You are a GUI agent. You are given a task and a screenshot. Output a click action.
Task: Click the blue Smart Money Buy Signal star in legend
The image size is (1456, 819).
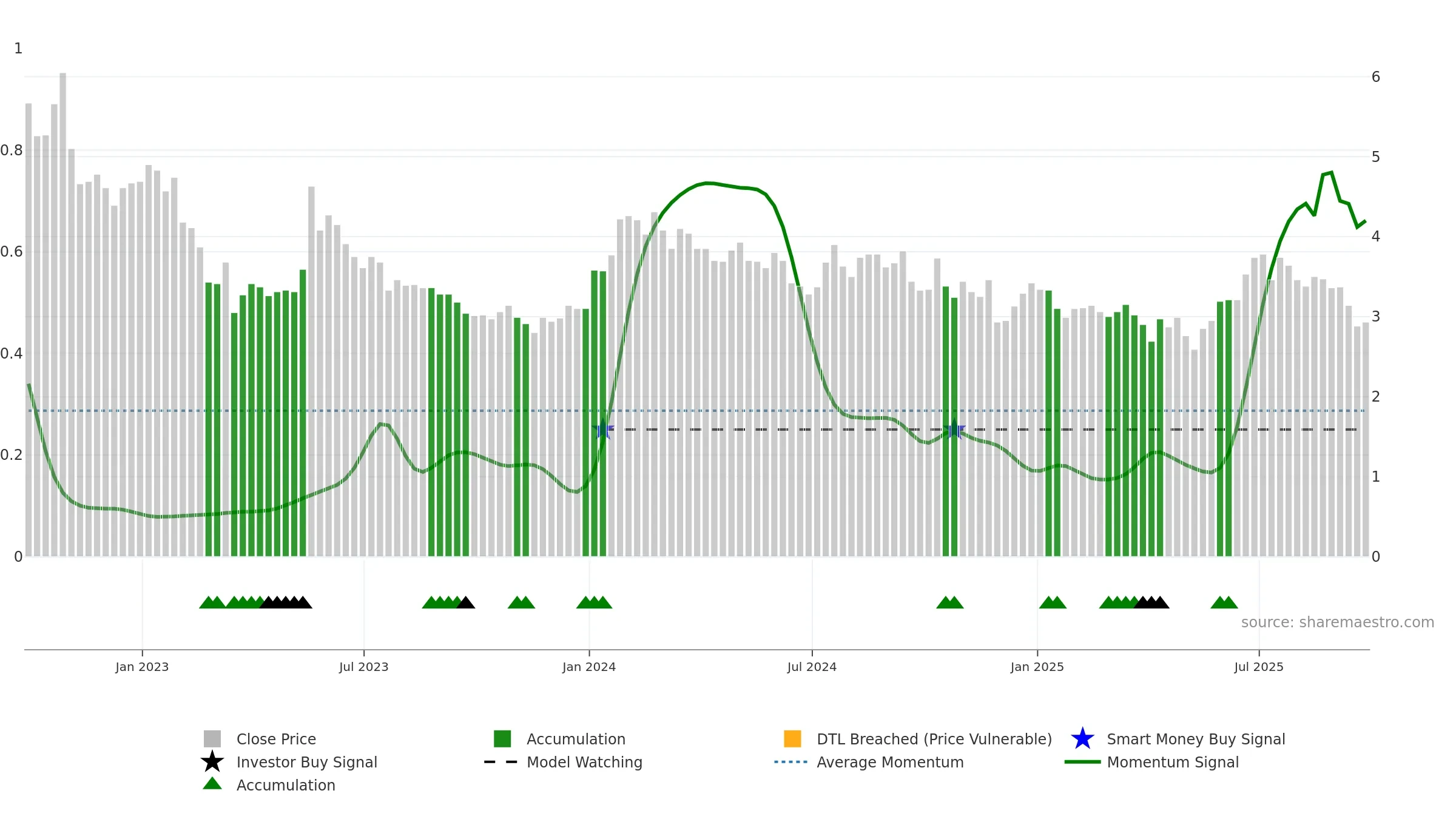(1082, 739)
